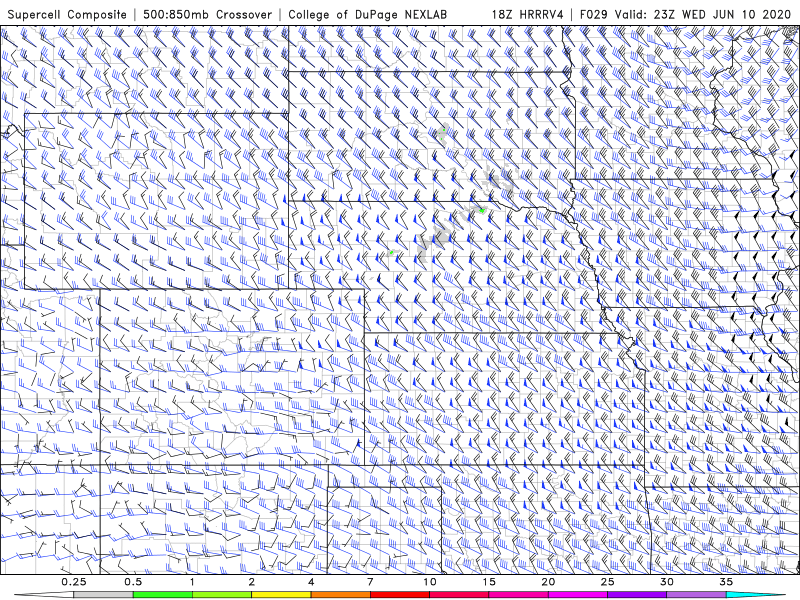Select the 10–15 legend color swatch
The height and width of the screenshot is (600, 800).
459,595
